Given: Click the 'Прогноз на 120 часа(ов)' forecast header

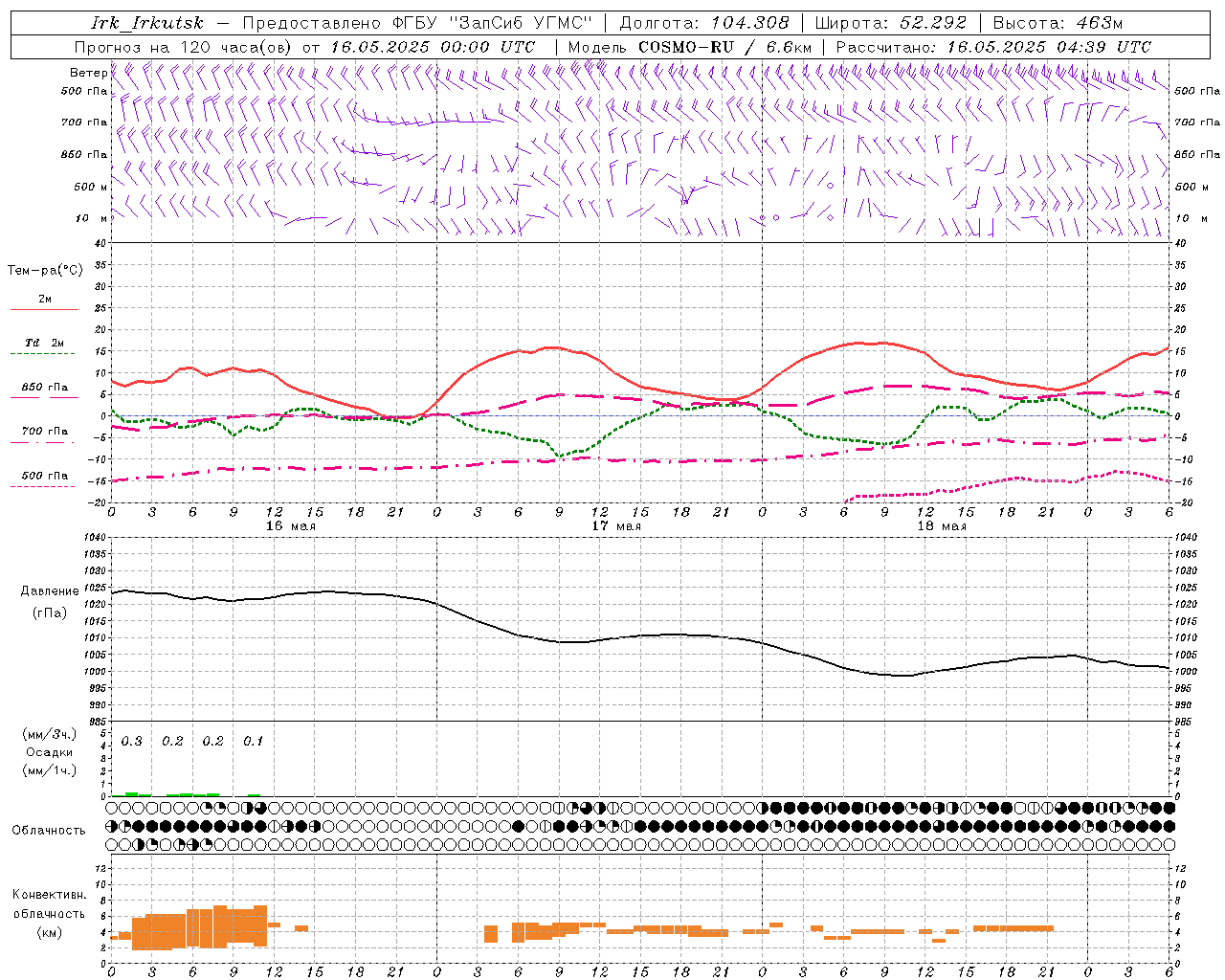Looking at the screenshot, I should point(184,47).
